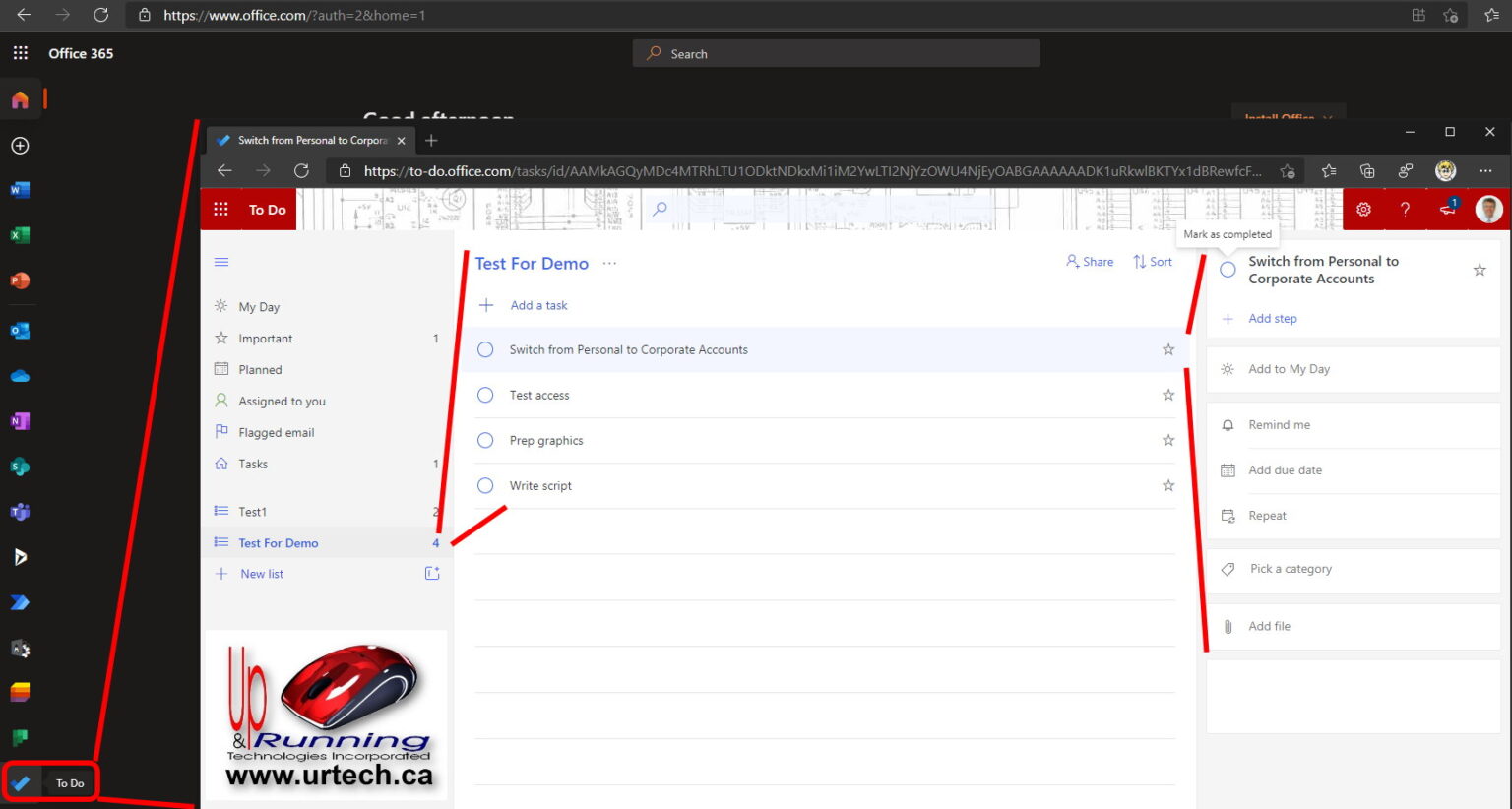Mark the "Test access" task as completed
Viewport: 1512px width, 809px height.
pos(484,395)
